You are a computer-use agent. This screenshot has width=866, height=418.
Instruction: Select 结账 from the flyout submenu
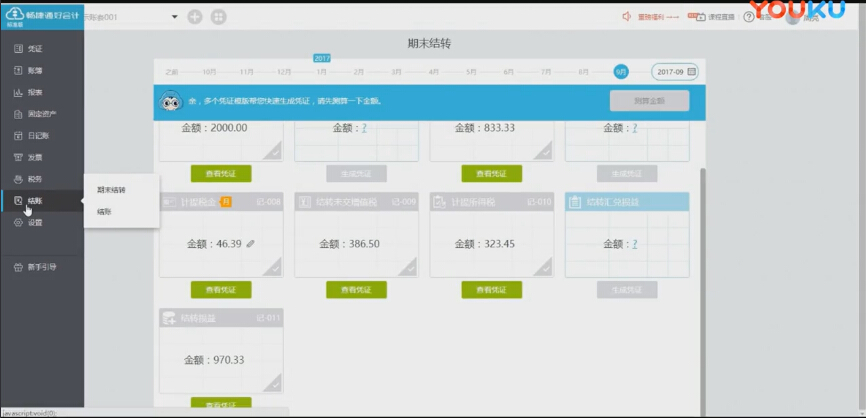(x=104, y=211)
